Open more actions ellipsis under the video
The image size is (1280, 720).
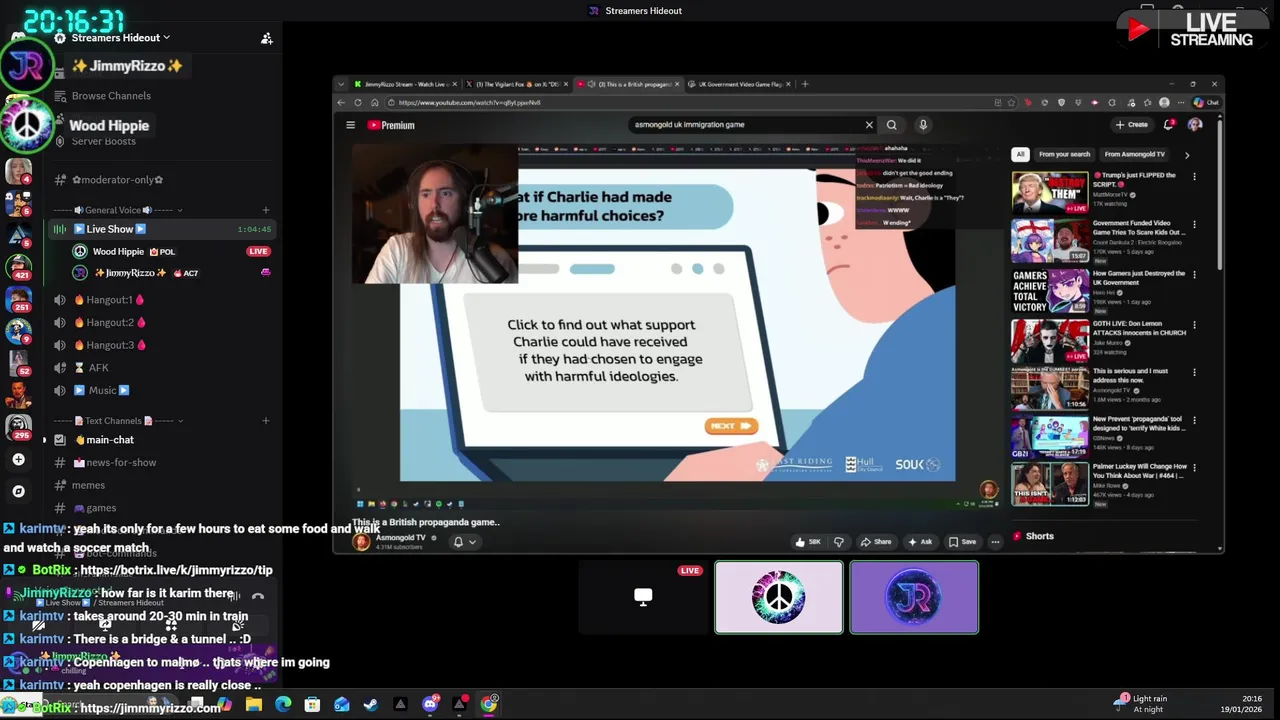point(995,542)
